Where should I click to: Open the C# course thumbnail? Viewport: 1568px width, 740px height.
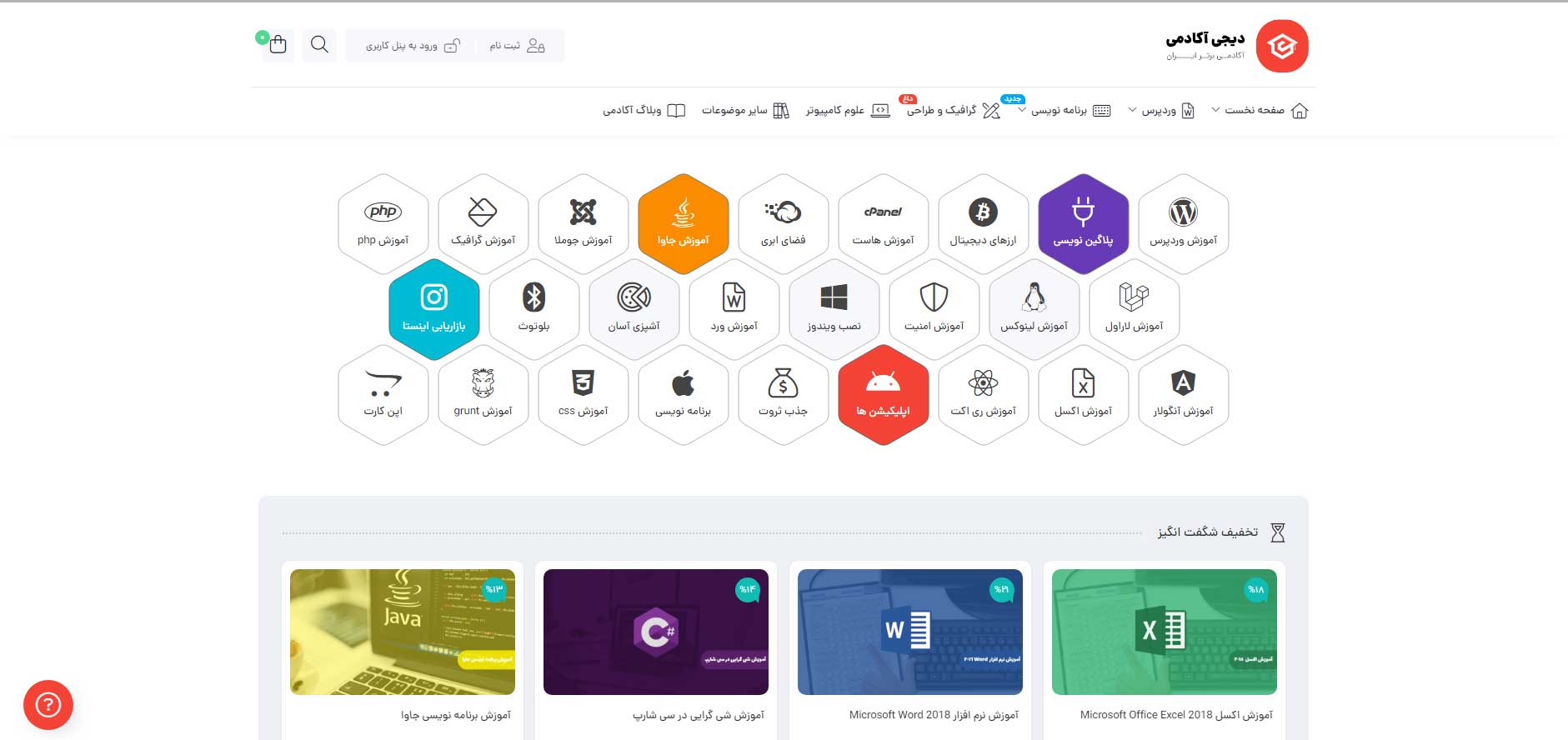656,632
